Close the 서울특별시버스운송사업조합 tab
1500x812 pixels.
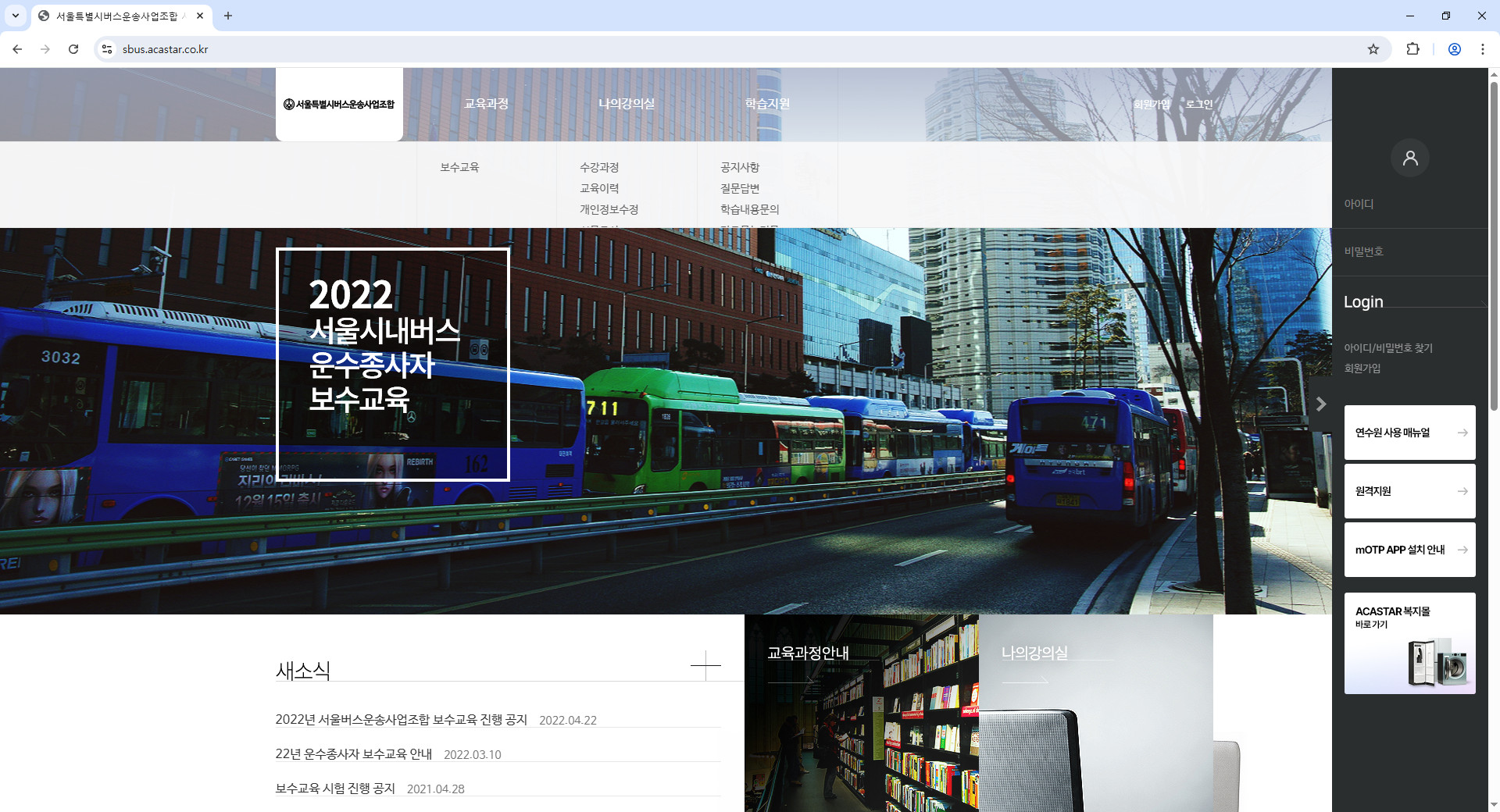pyautogui.click(x=200, y=16)
